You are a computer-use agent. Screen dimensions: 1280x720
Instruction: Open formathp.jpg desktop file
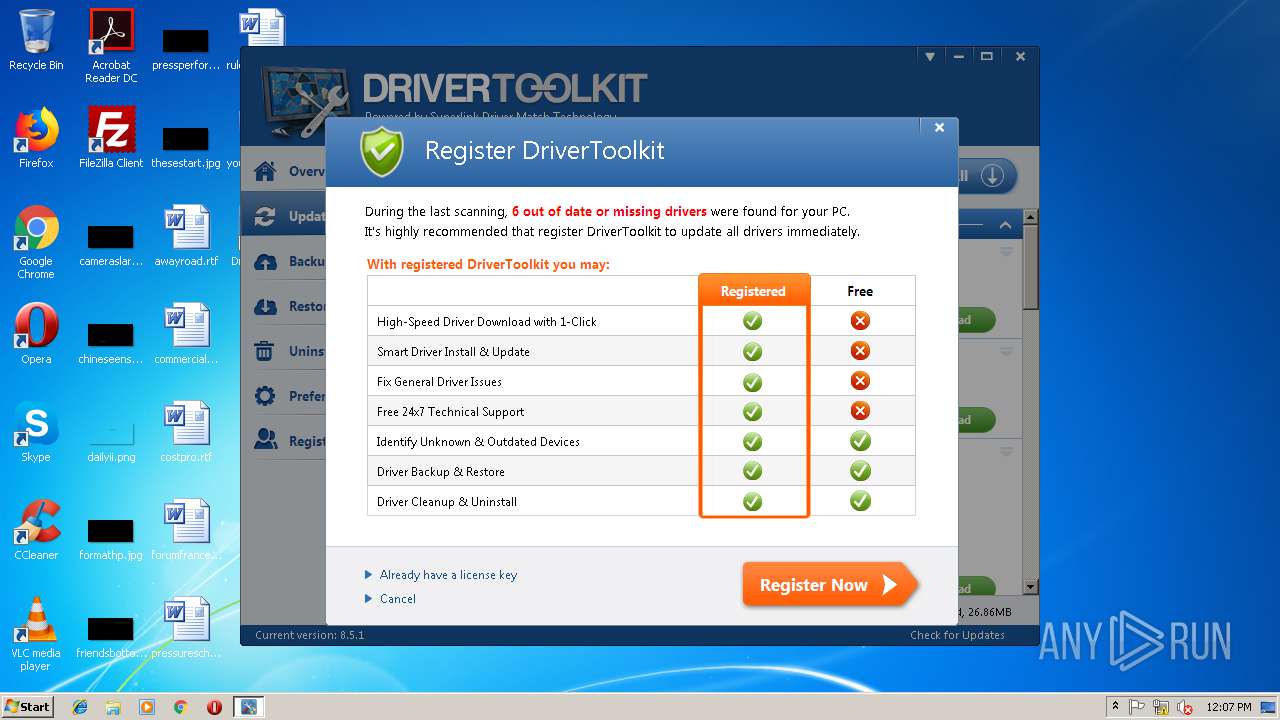[x=111, y=539]
